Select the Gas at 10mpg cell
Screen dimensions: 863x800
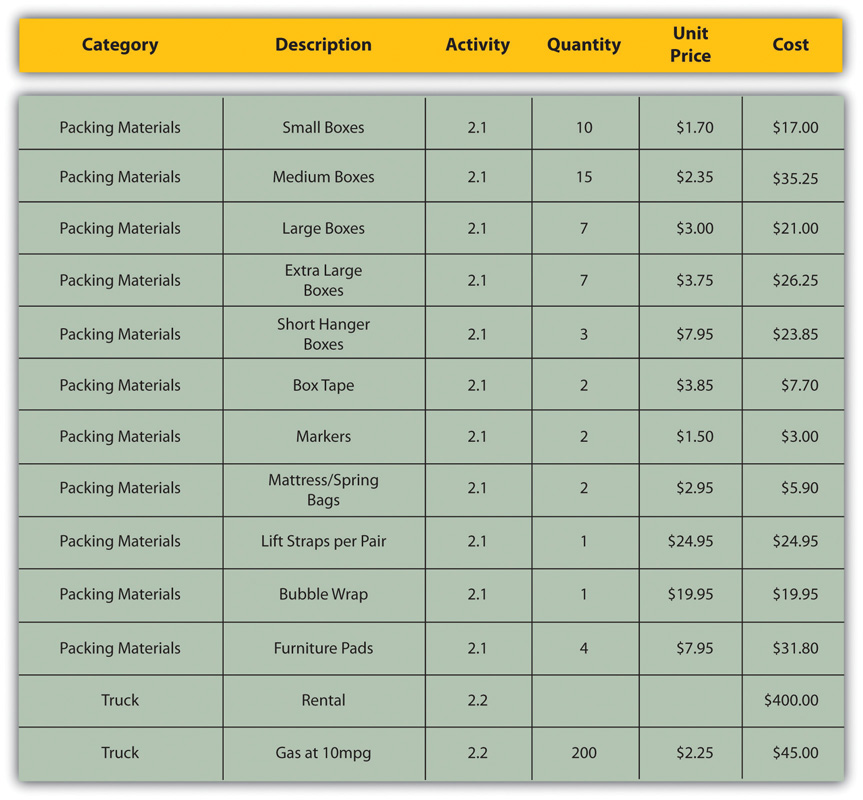pos(323,753)
